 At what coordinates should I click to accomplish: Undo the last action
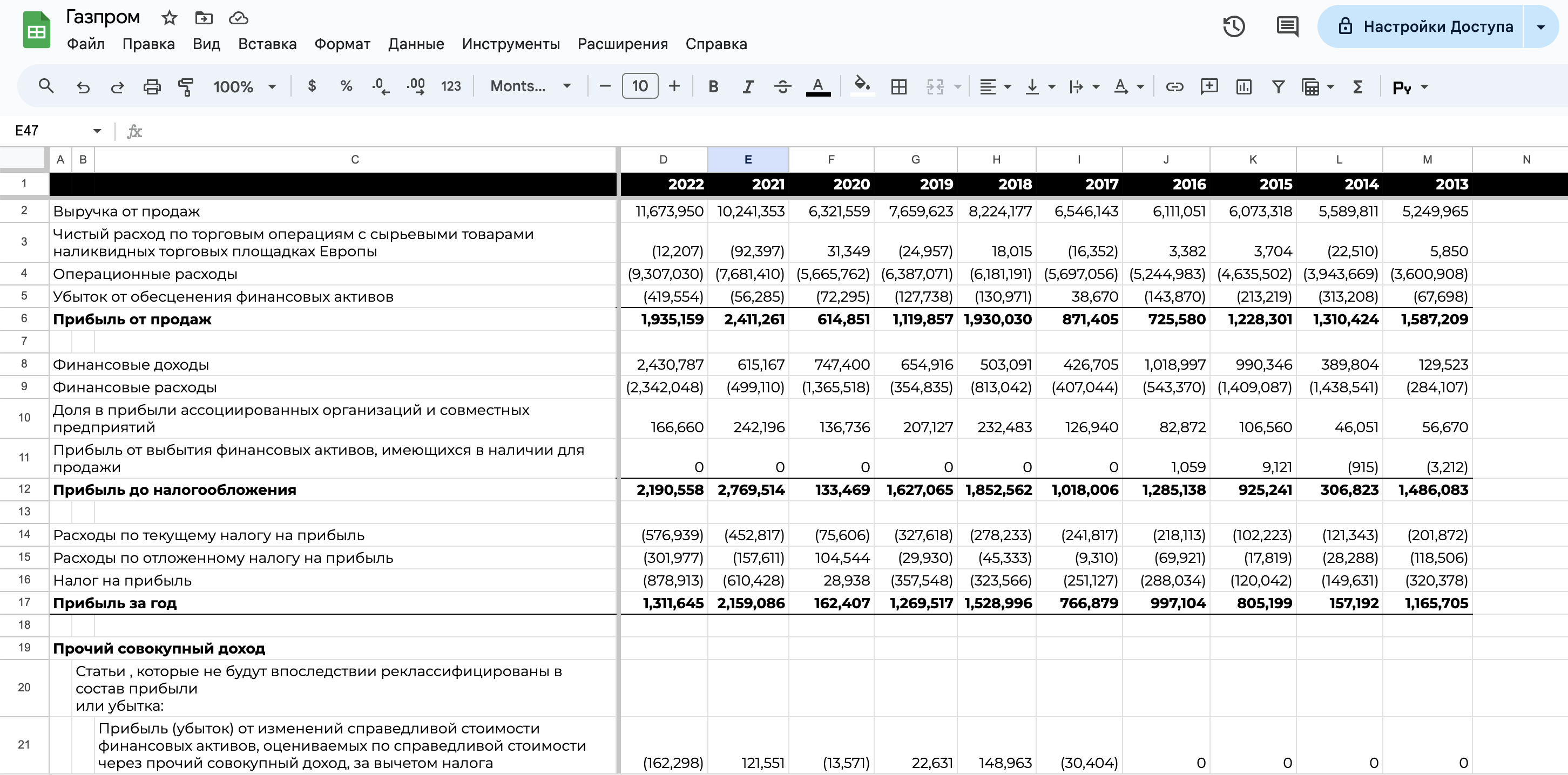tap(83, 86)
